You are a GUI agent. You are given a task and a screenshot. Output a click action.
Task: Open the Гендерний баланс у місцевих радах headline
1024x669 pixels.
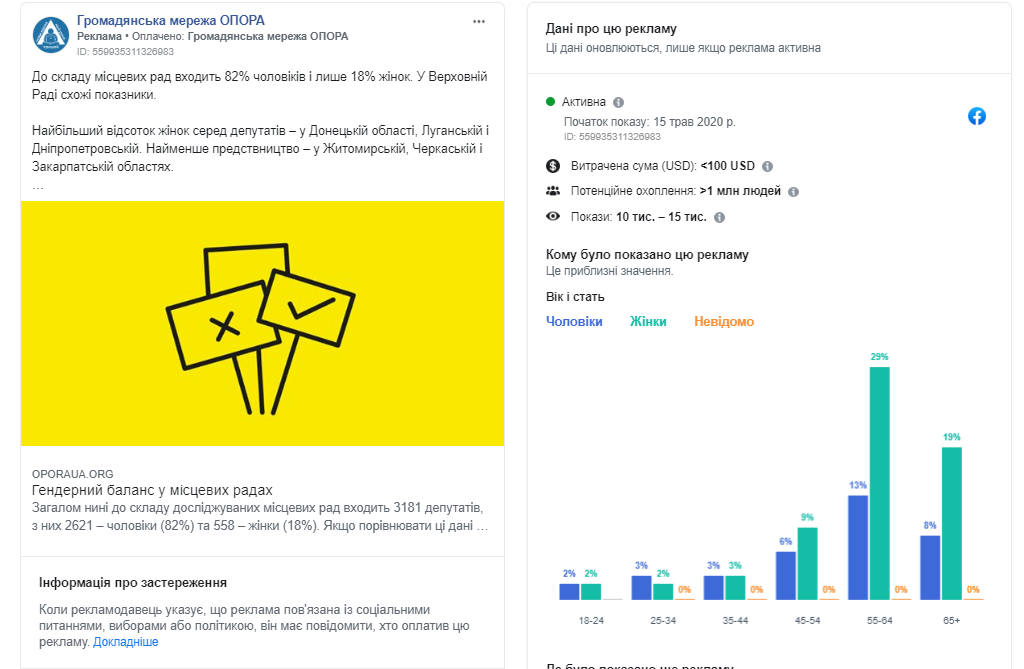pyautogui.click(x=153, y=490)
